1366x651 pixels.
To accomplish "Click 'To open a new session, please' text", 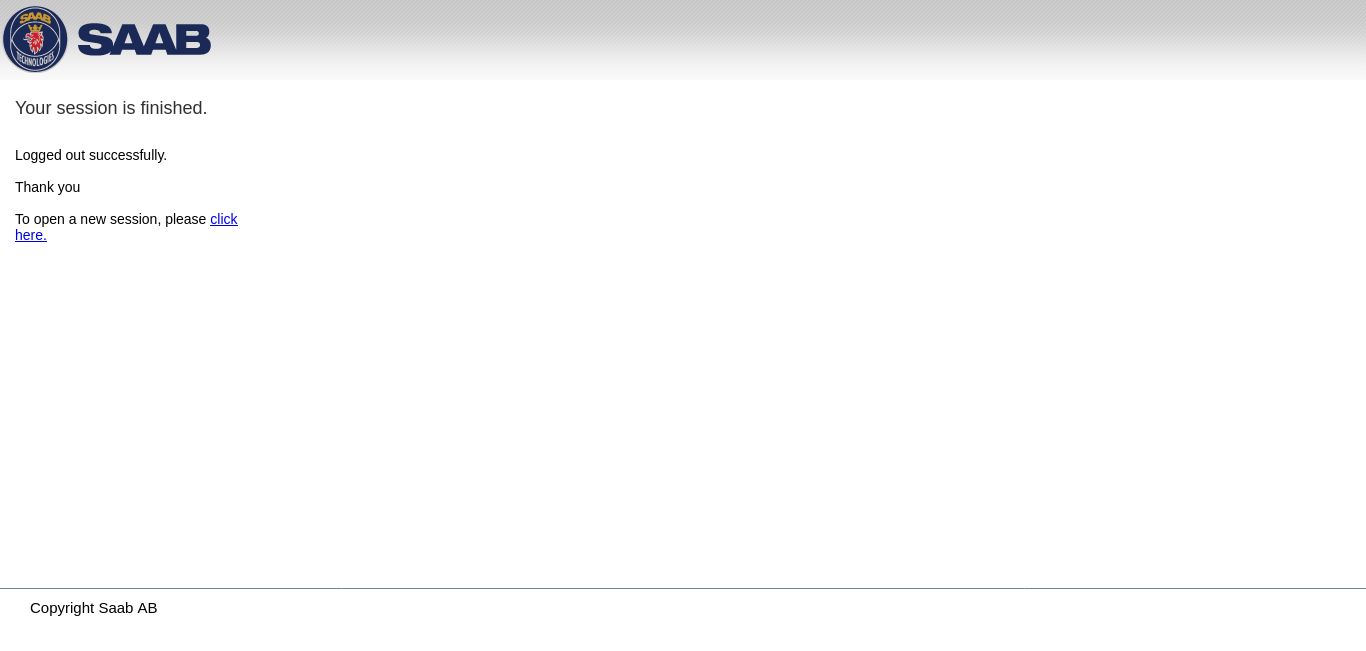I will [110, 219].
